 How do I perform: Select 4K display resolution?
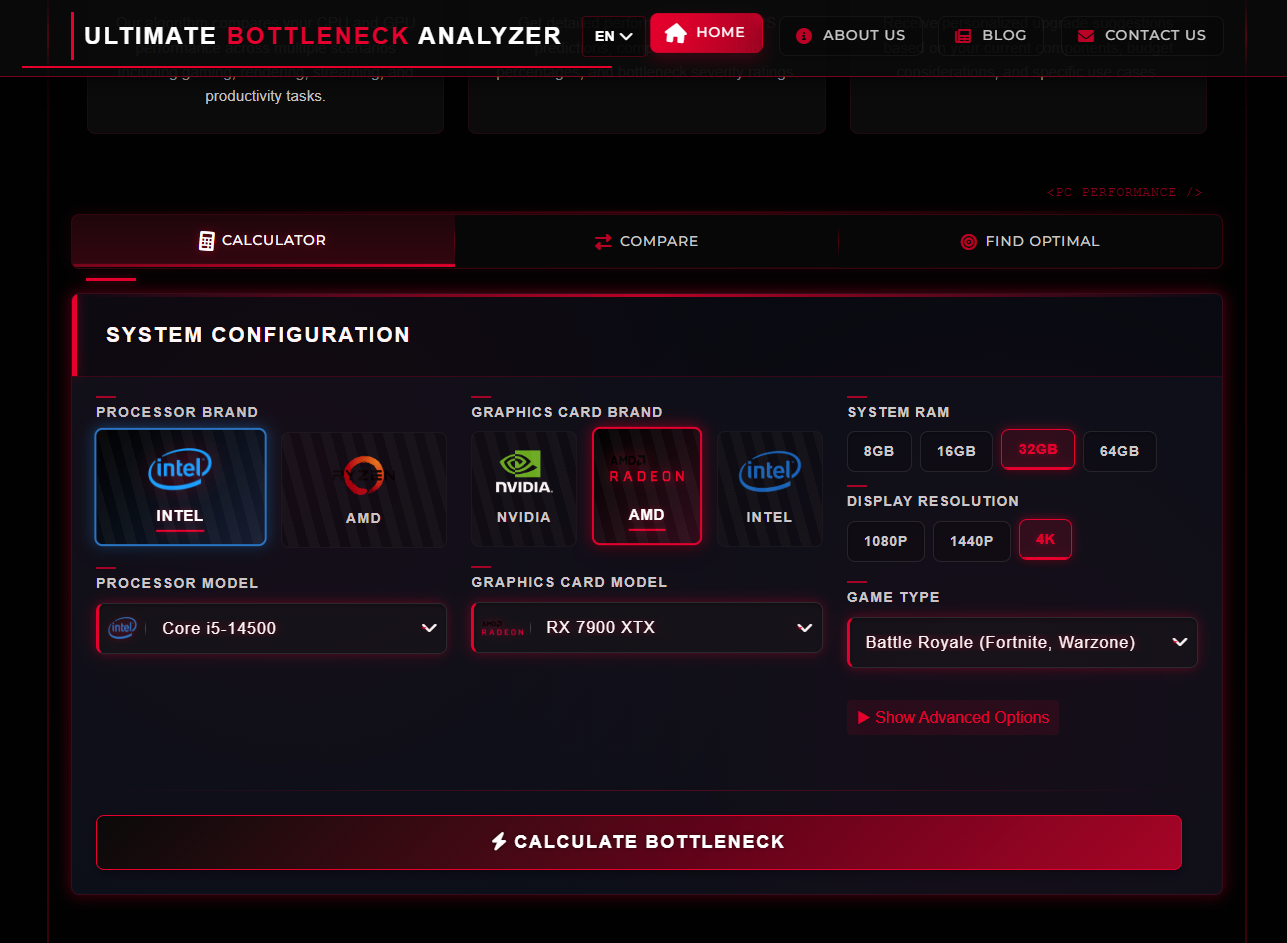tap(1045, 539)
